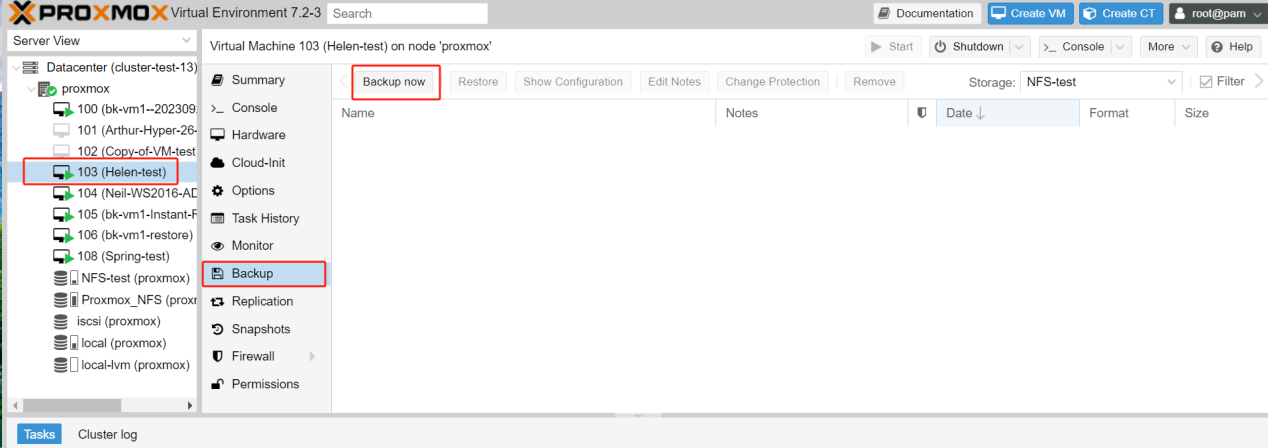Click the Restore button

[x=478, y=82]
